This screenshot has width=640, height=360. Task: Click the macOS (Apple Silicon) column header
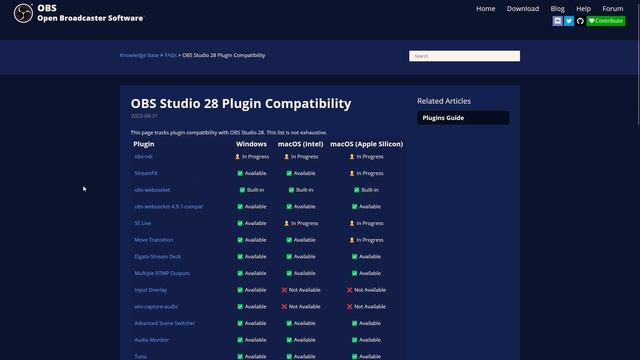click(x=367, y=144)
